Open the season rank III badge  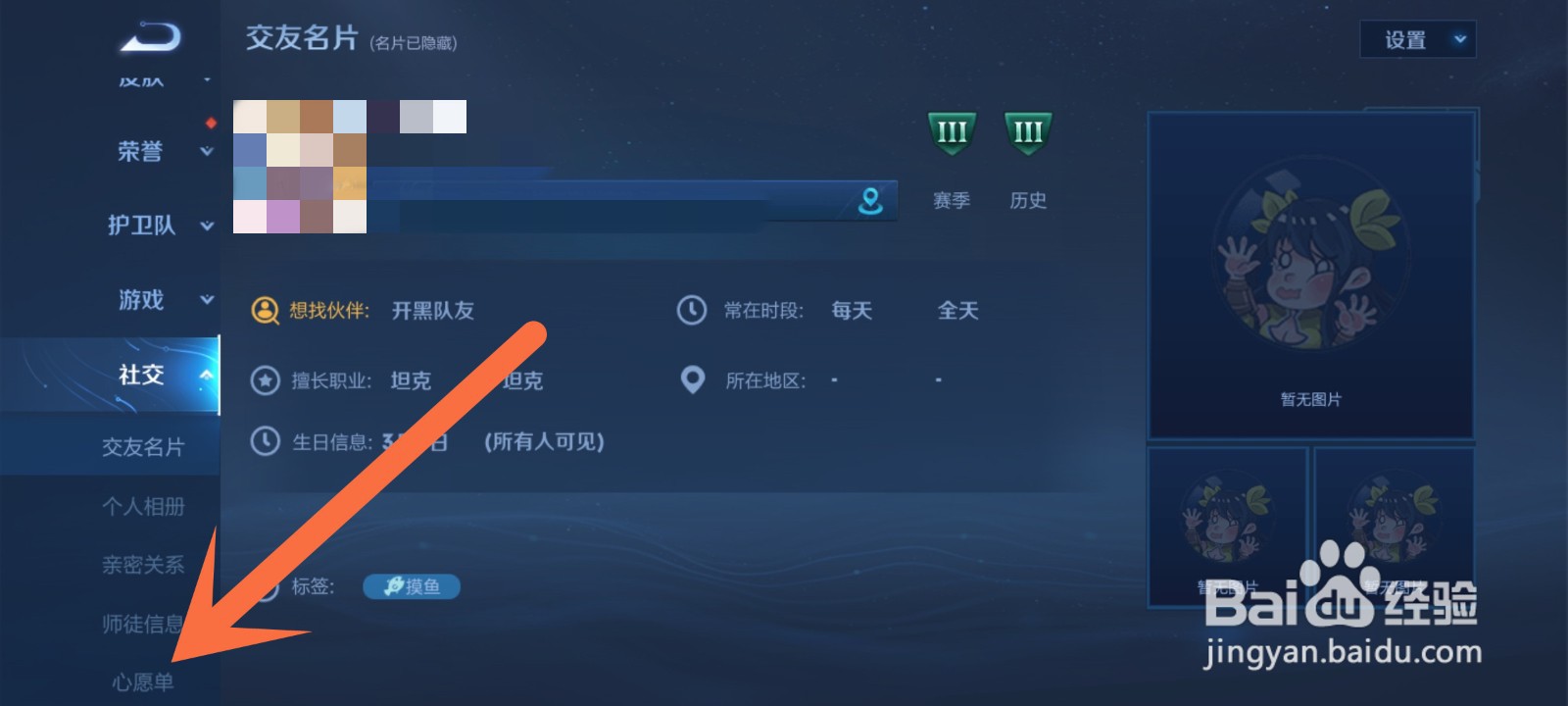tap(952, 133)
